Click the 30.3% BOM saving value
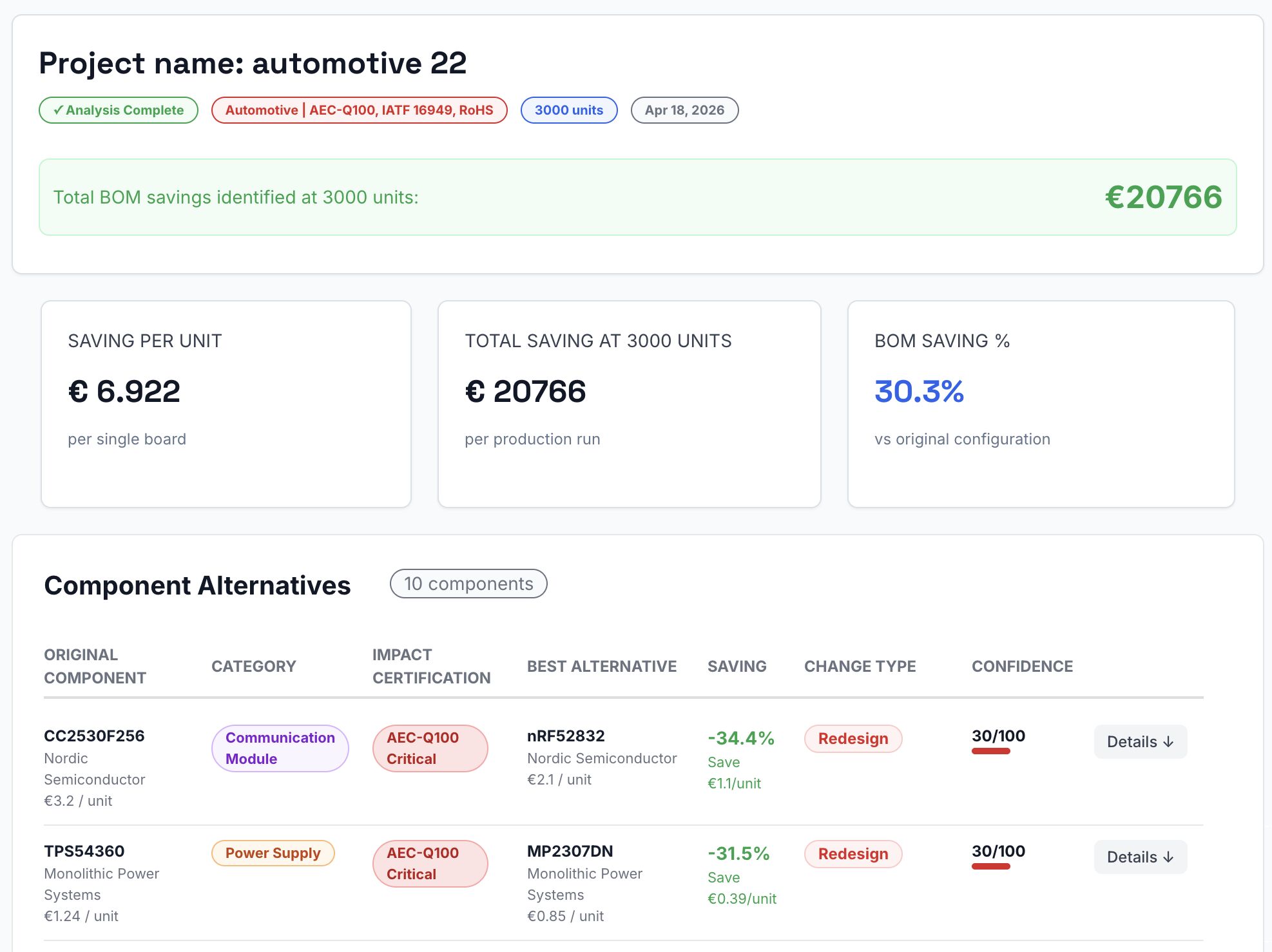The image size is (1272, 952). (920, 391)
